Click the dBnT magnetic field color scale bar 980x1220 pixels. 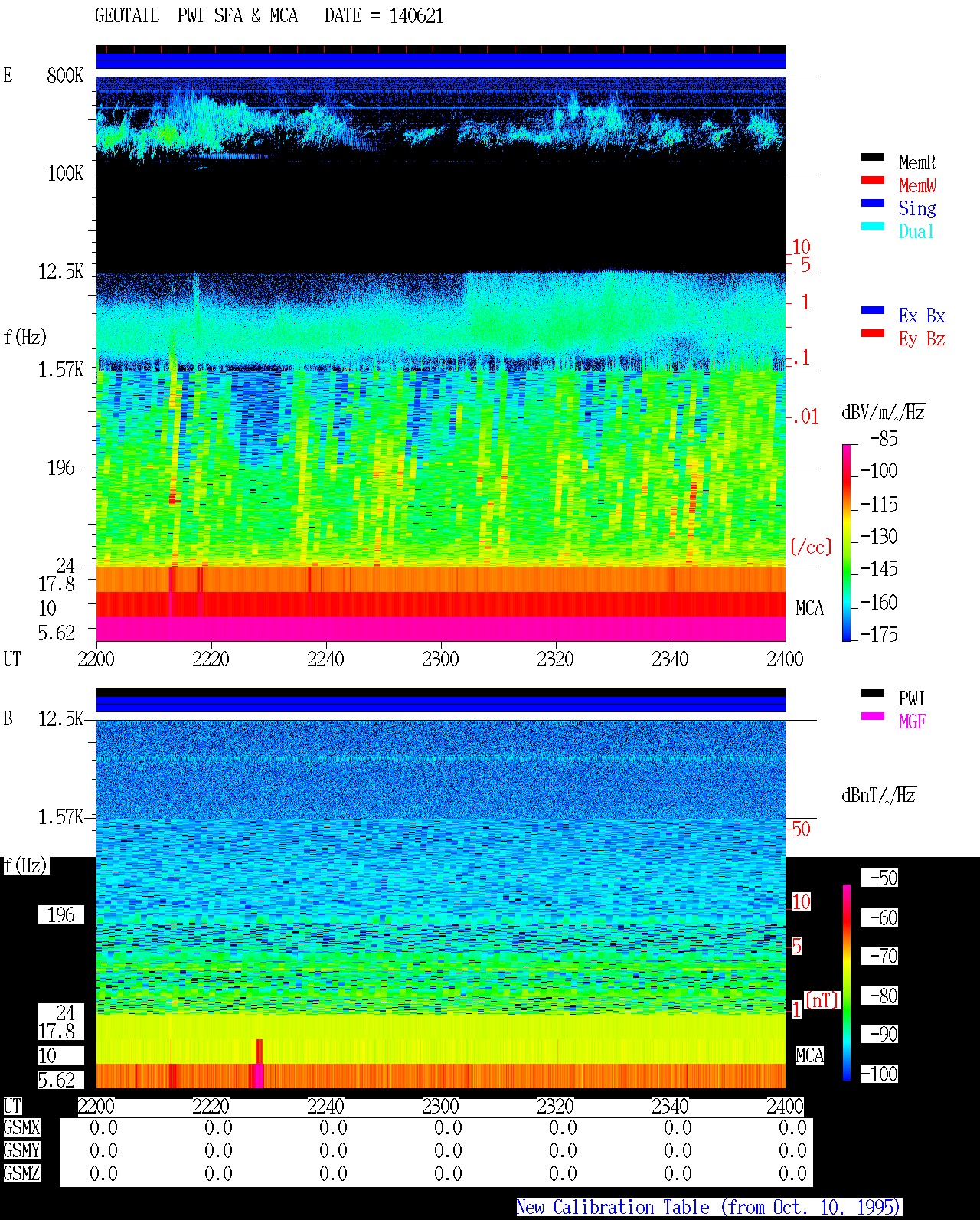[847, 982]
